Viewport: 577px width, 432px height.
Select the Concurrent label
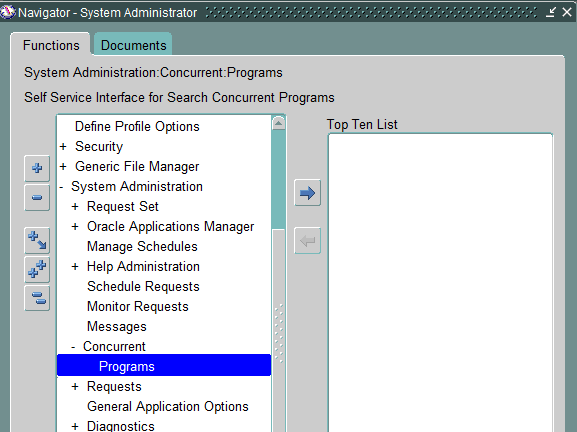point(114,347)
